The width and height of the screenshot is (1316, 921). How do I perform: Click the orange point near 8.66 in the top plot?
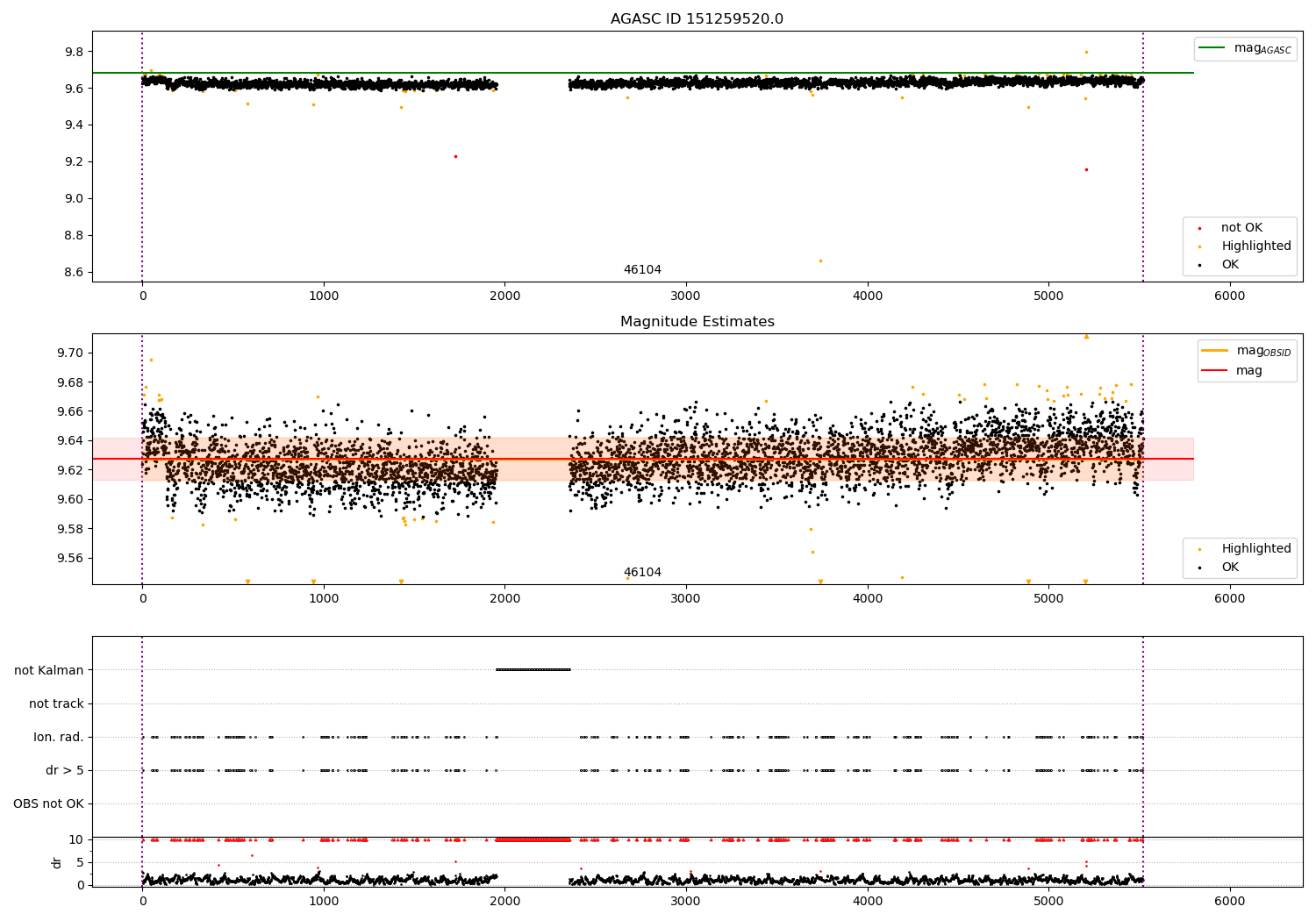(820, 261)
